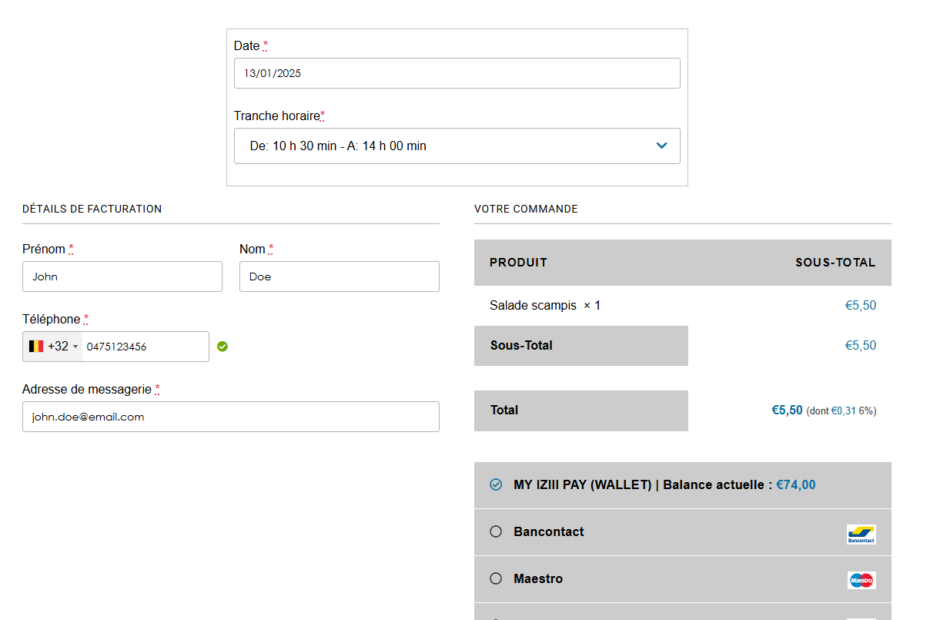Click the Maestro card logo
The image size is (930, 620).
860,580
